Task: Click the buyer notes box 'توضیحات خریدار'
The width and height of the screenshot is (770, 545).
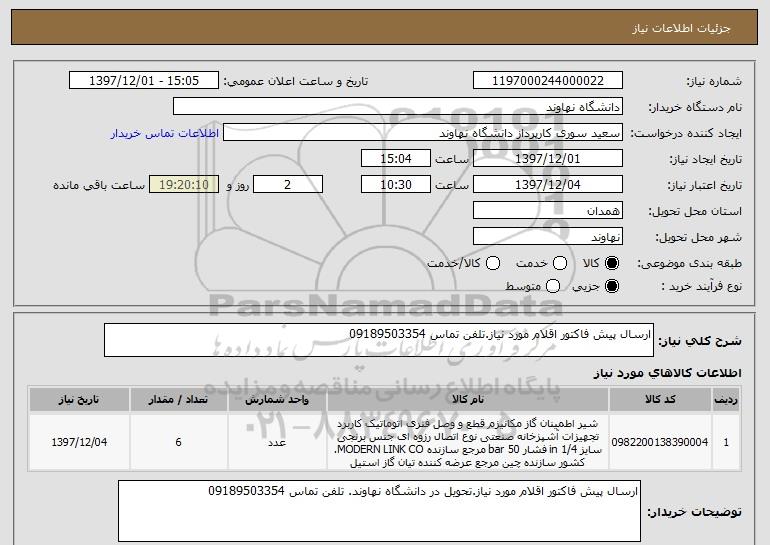Action: click(x=379, y=511)
